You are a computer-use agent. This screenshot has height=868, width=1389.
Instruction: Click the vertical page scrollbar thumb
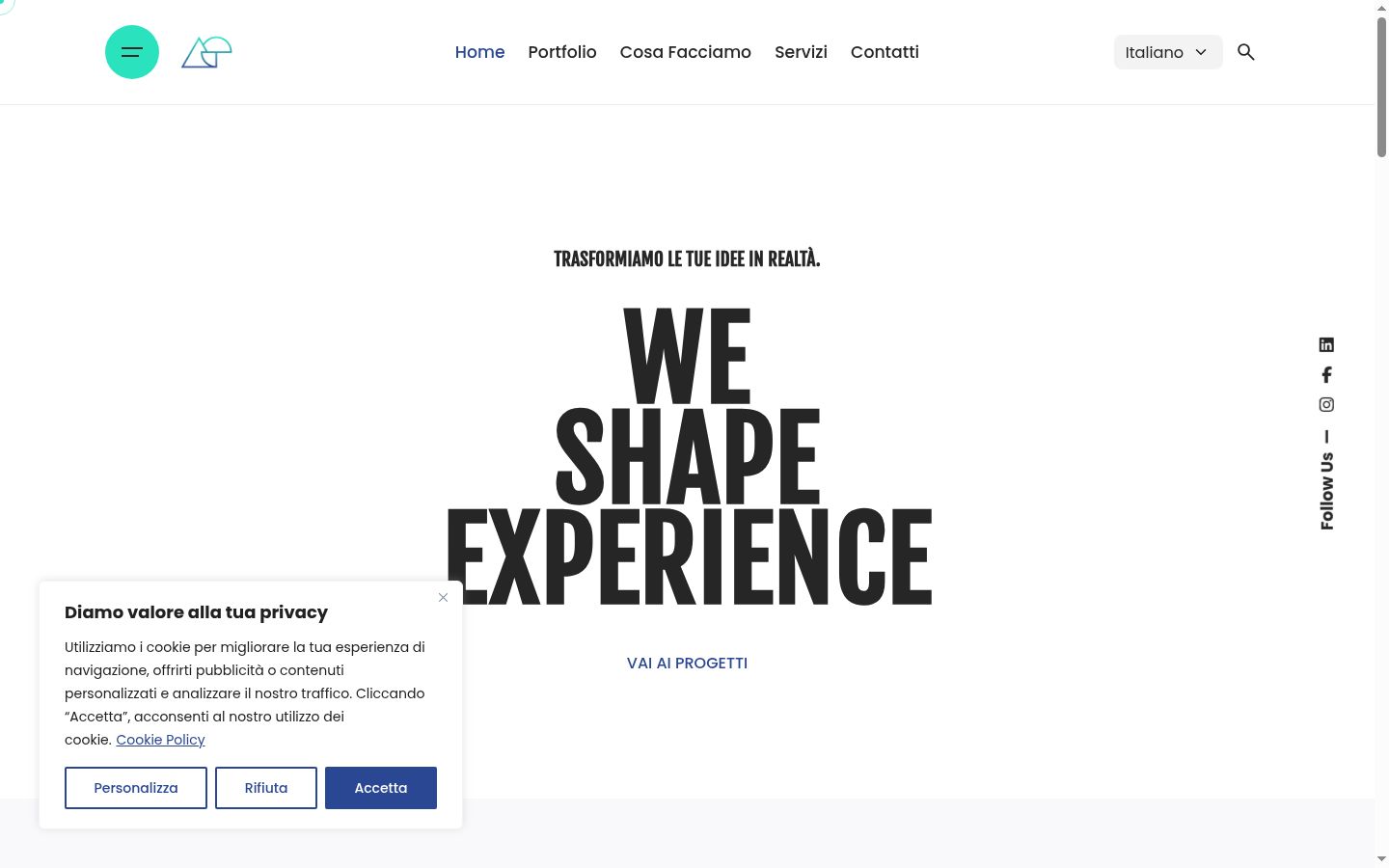pyautogui.click(x=1381, y=87)
